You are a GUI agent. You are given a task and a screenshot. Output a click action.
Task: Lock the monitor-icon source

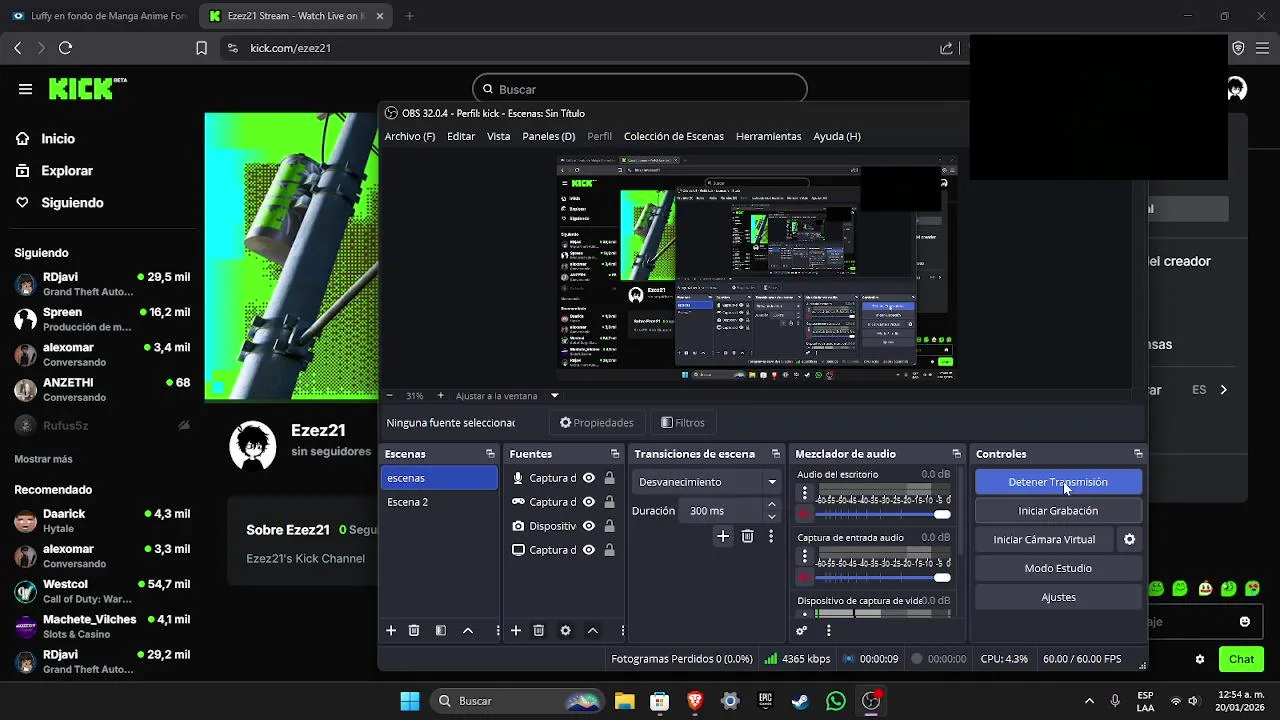coord(609,550)
